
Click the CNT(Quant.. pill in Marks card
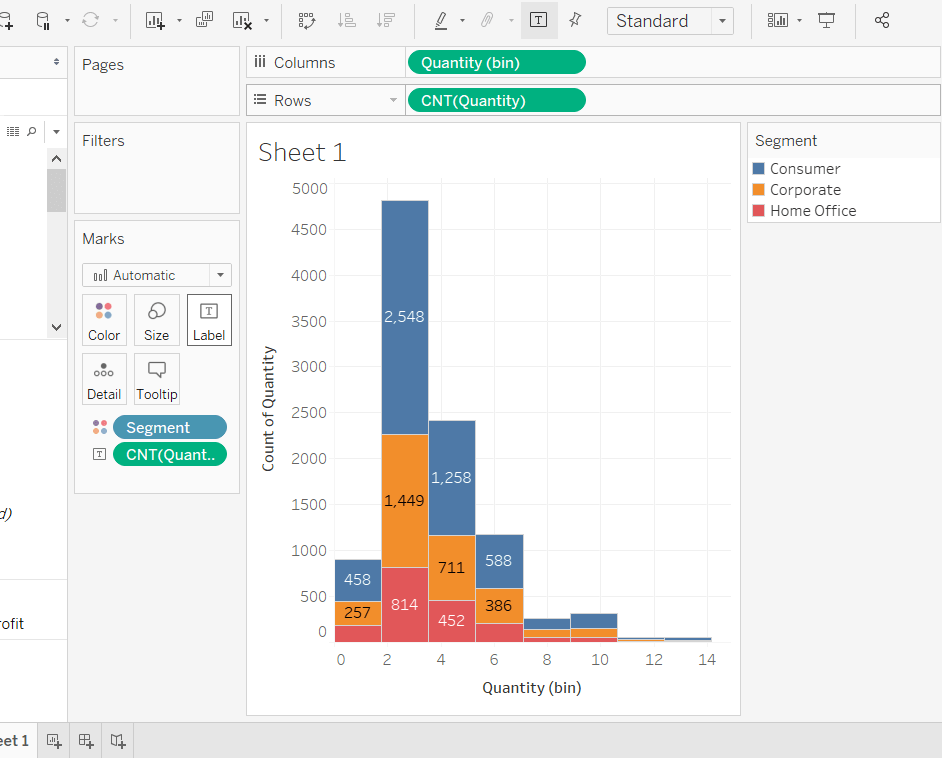(x=170, y=454)
